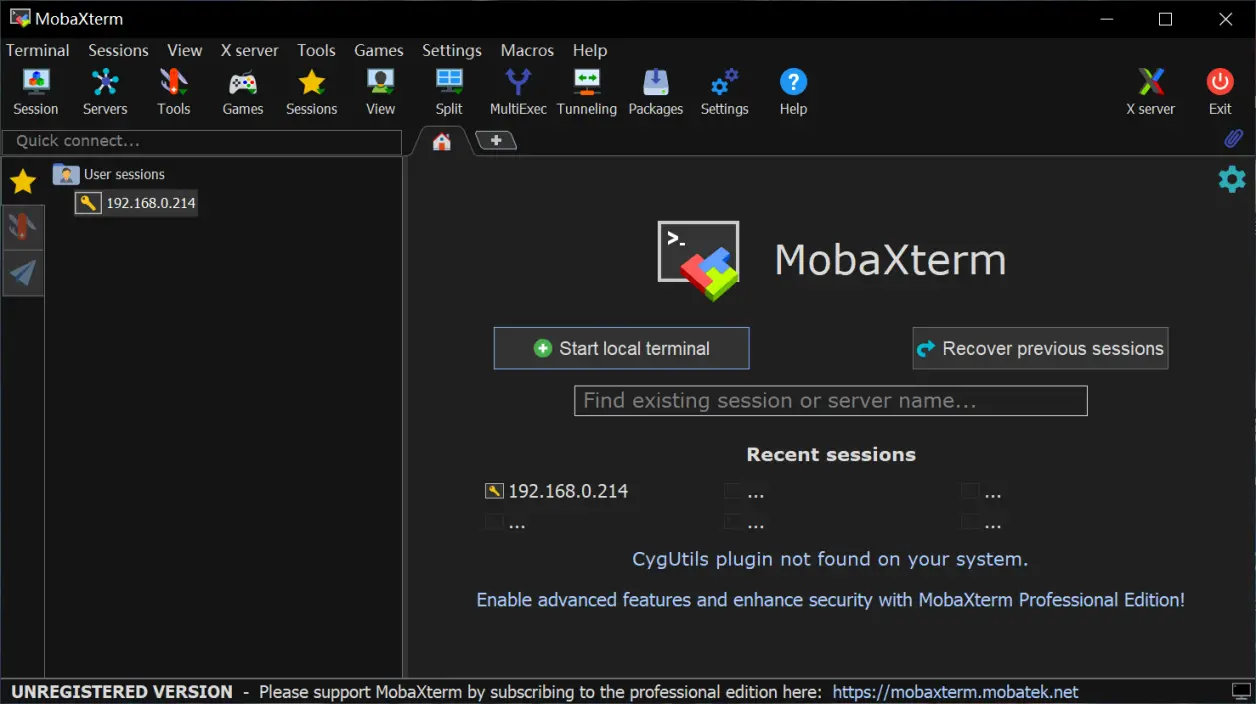Click the MobaXterm logo in title bar

(20, 18)
